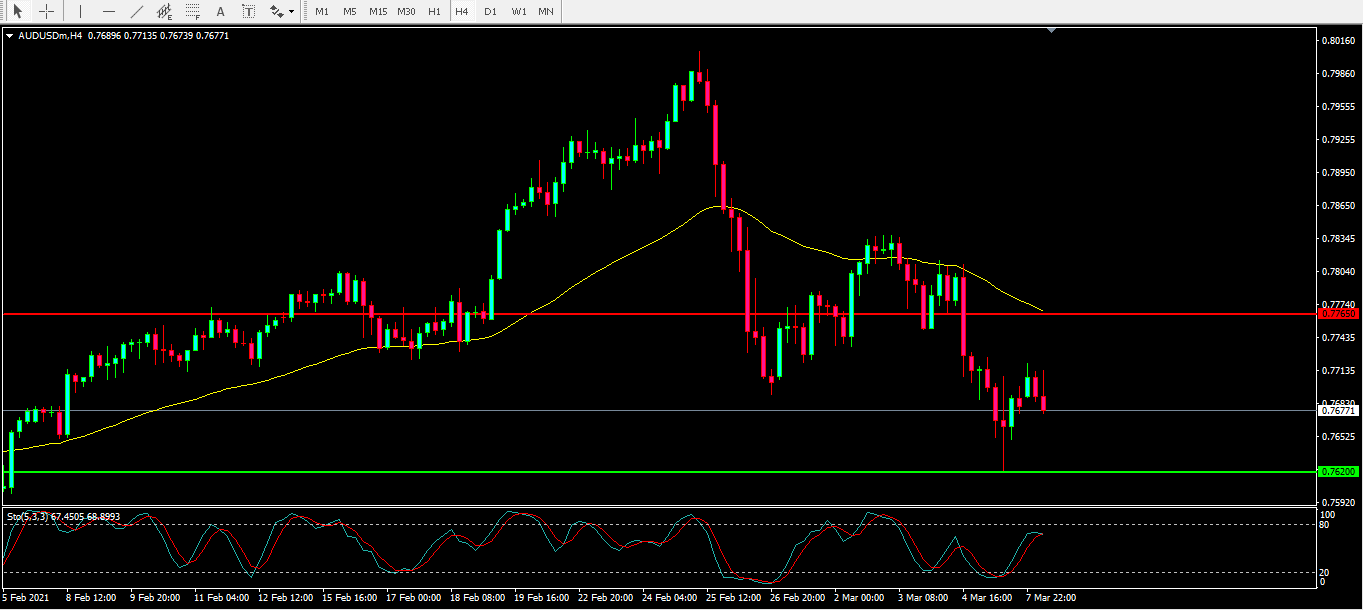This screenshot has width=1363, height=611.
Task: Select the cursor arrow tool
Action: 17,12
